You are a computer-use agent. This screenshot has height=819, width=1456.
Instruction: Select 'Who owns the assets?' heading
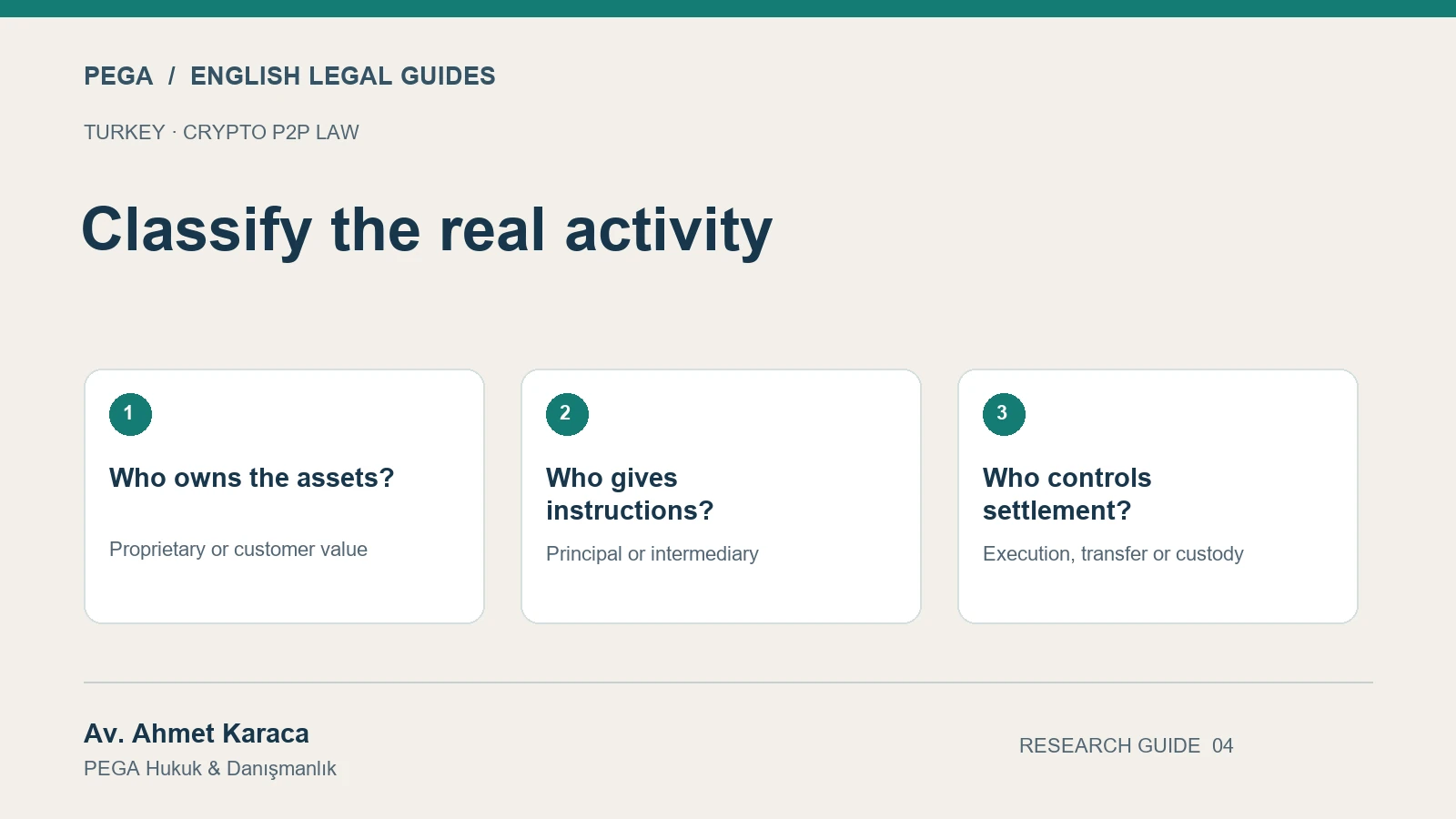tap(252, 478)
